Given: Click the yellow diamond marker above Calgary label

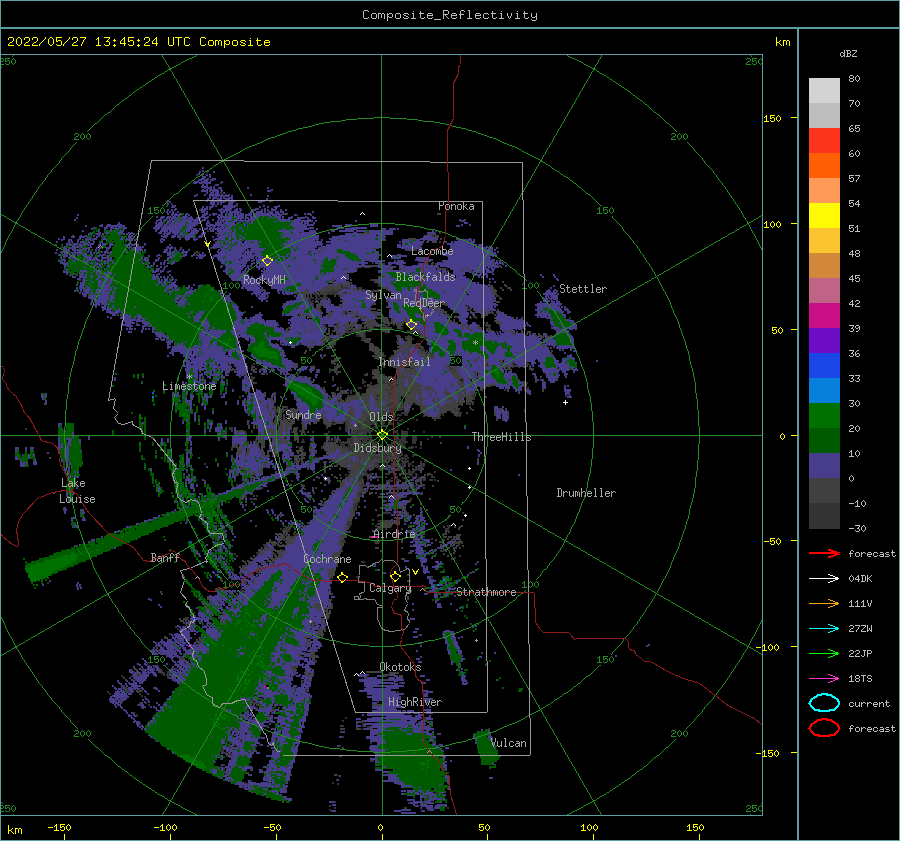Looking at the screenshot, I should pyautogui.click(x=395, y=576).
